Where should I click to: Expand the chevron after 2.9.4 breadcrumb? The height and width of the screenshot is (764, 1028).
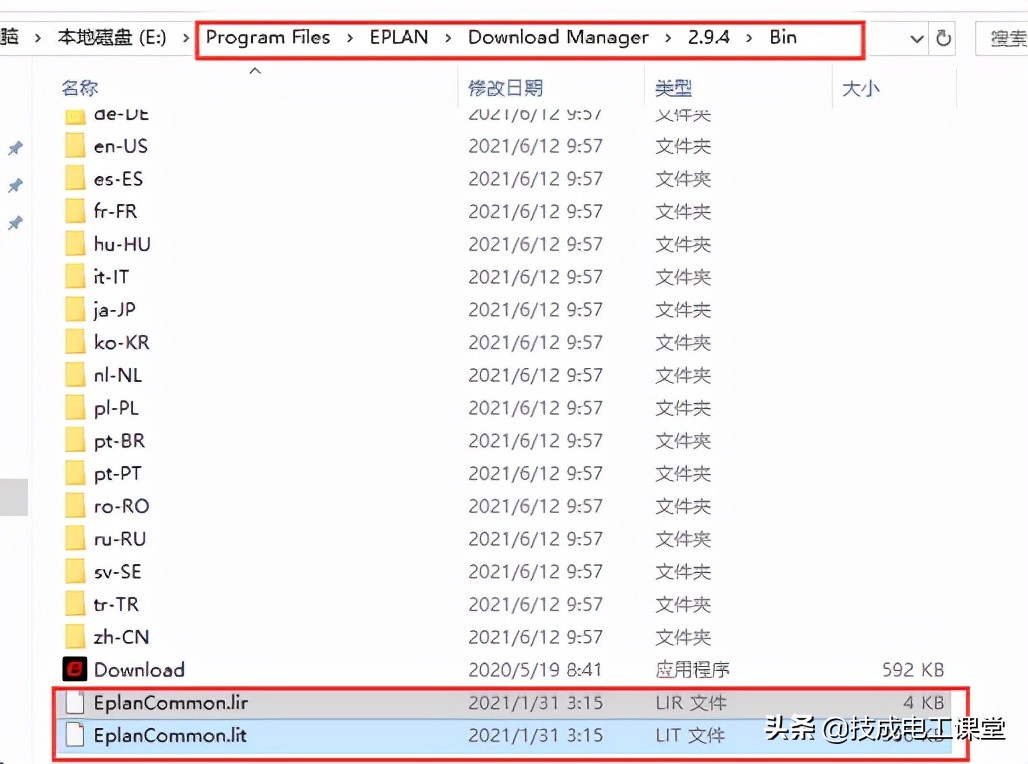(749, 38)
